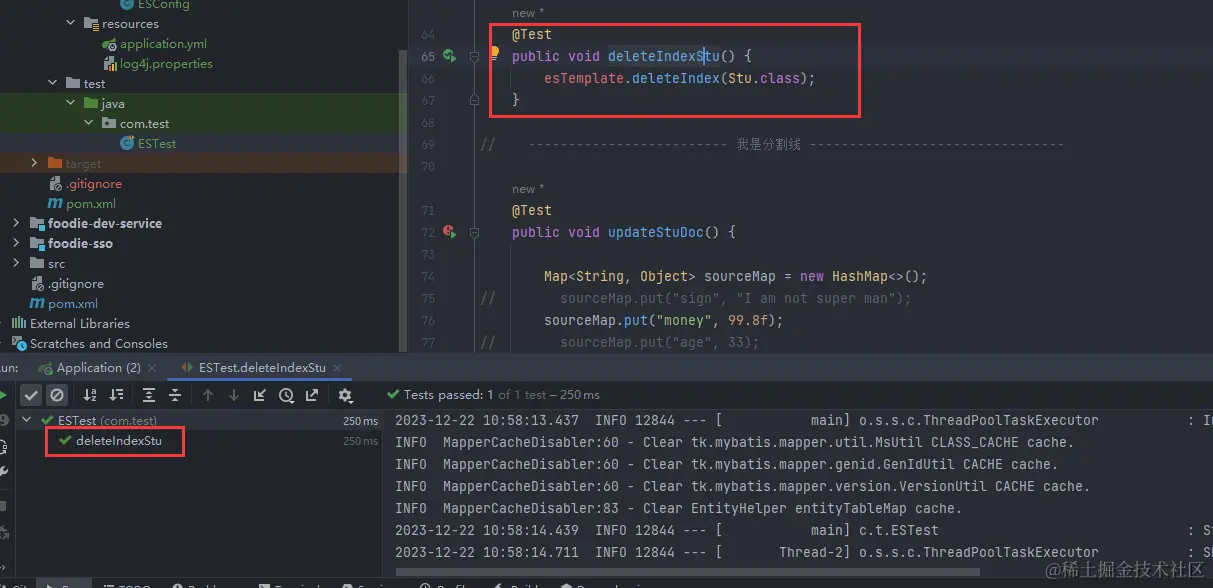Viewport: 1213px width, 588px height.
Task: Collapse the ESTest node in test results
Action: point(29,421)
